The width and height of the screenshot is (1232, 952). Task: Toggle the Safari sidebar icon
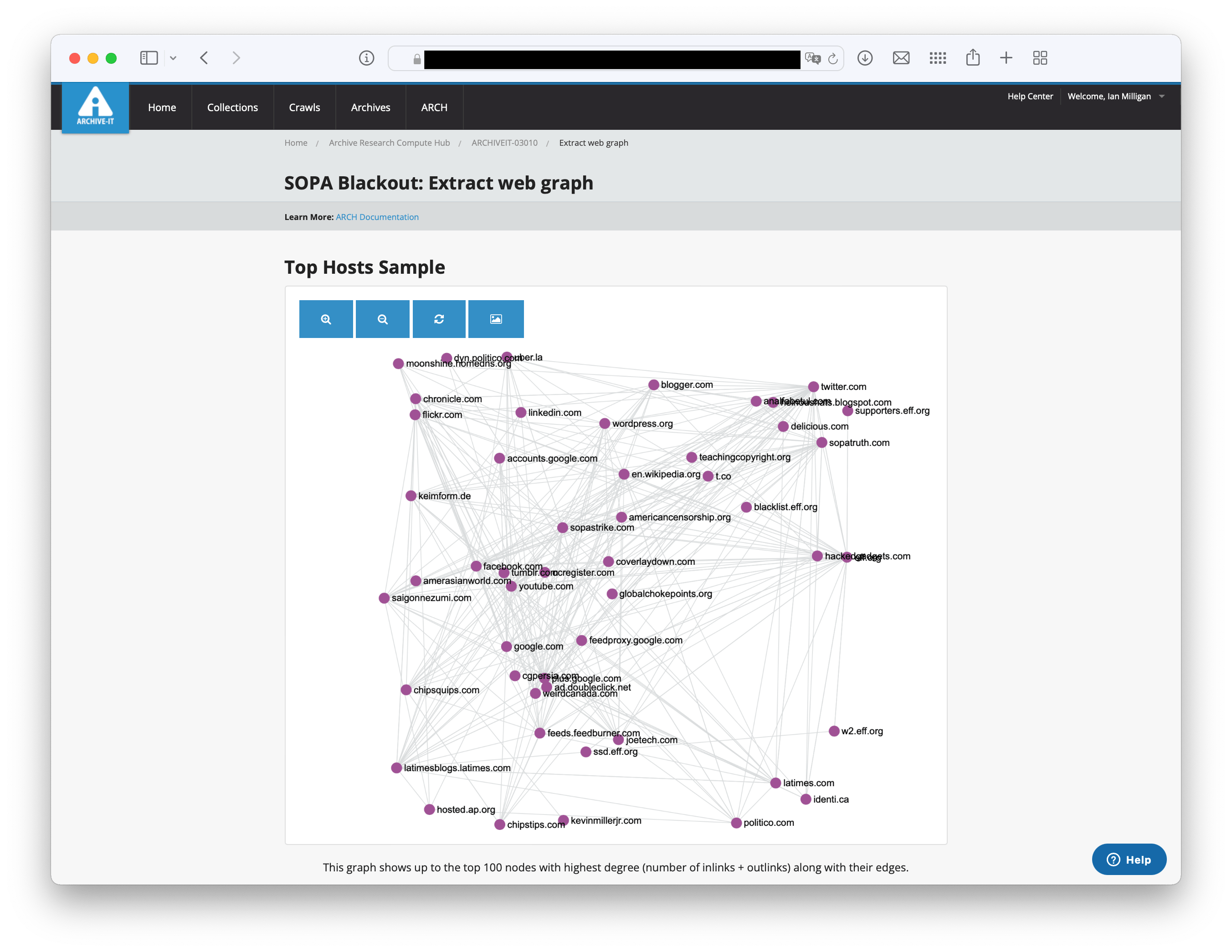(149, 58)
